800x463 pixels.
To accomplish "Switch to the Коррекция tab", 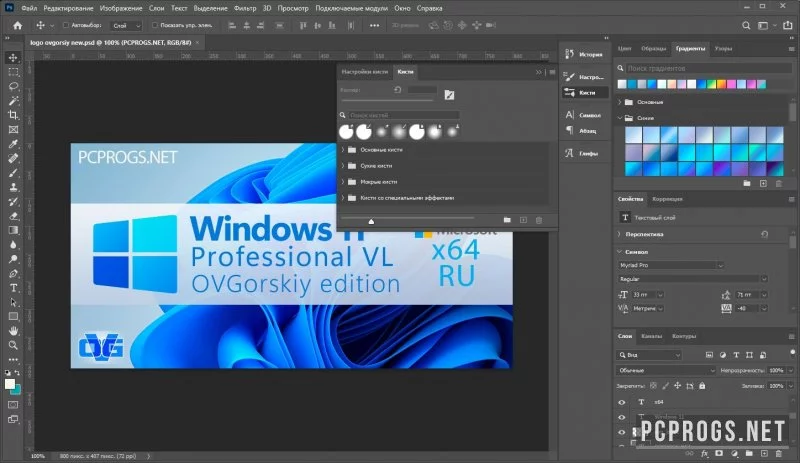I will coord(667,199).
